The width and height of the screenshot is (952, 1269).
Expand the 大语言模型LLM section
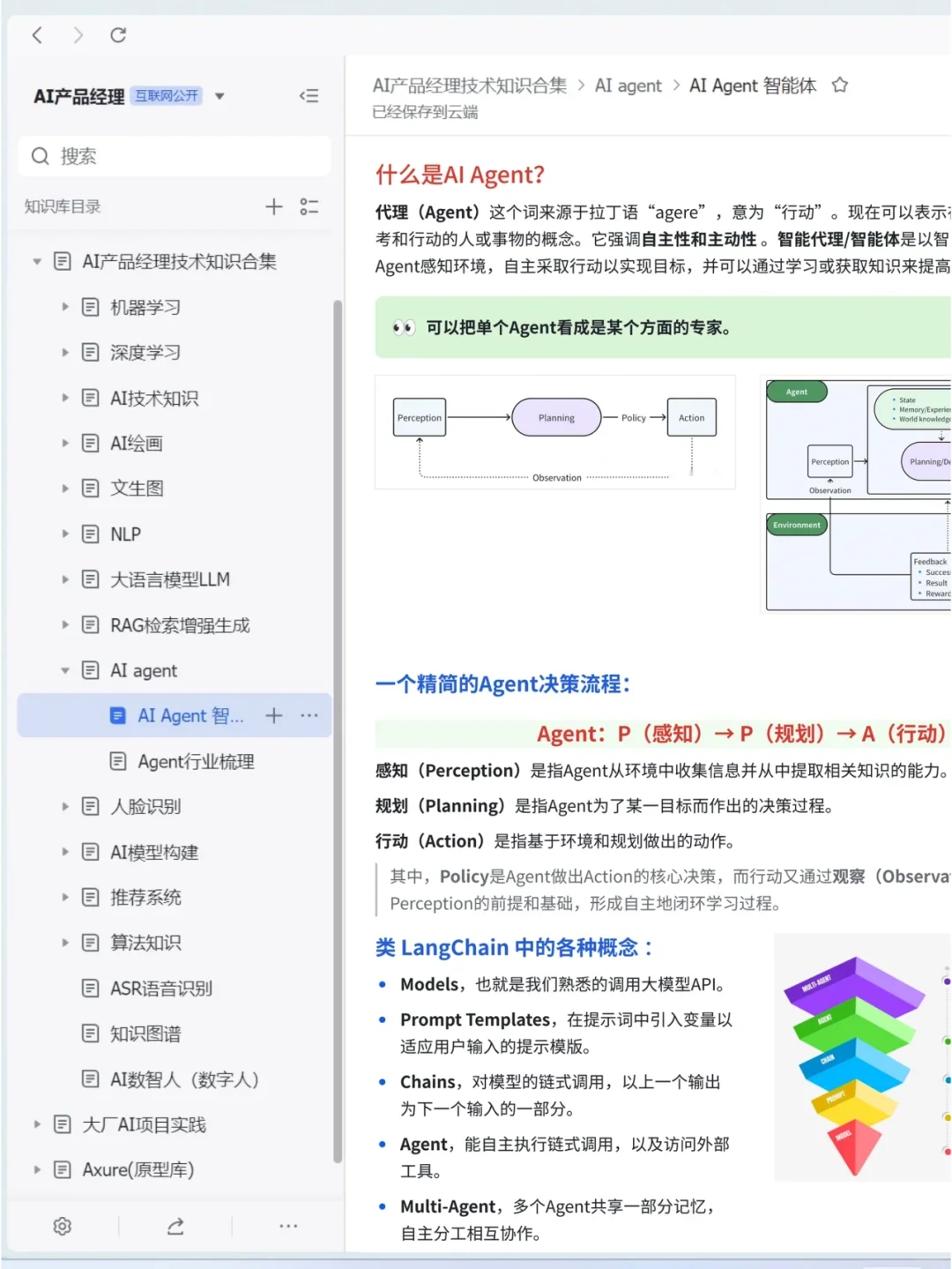click(x=66, y=579)
